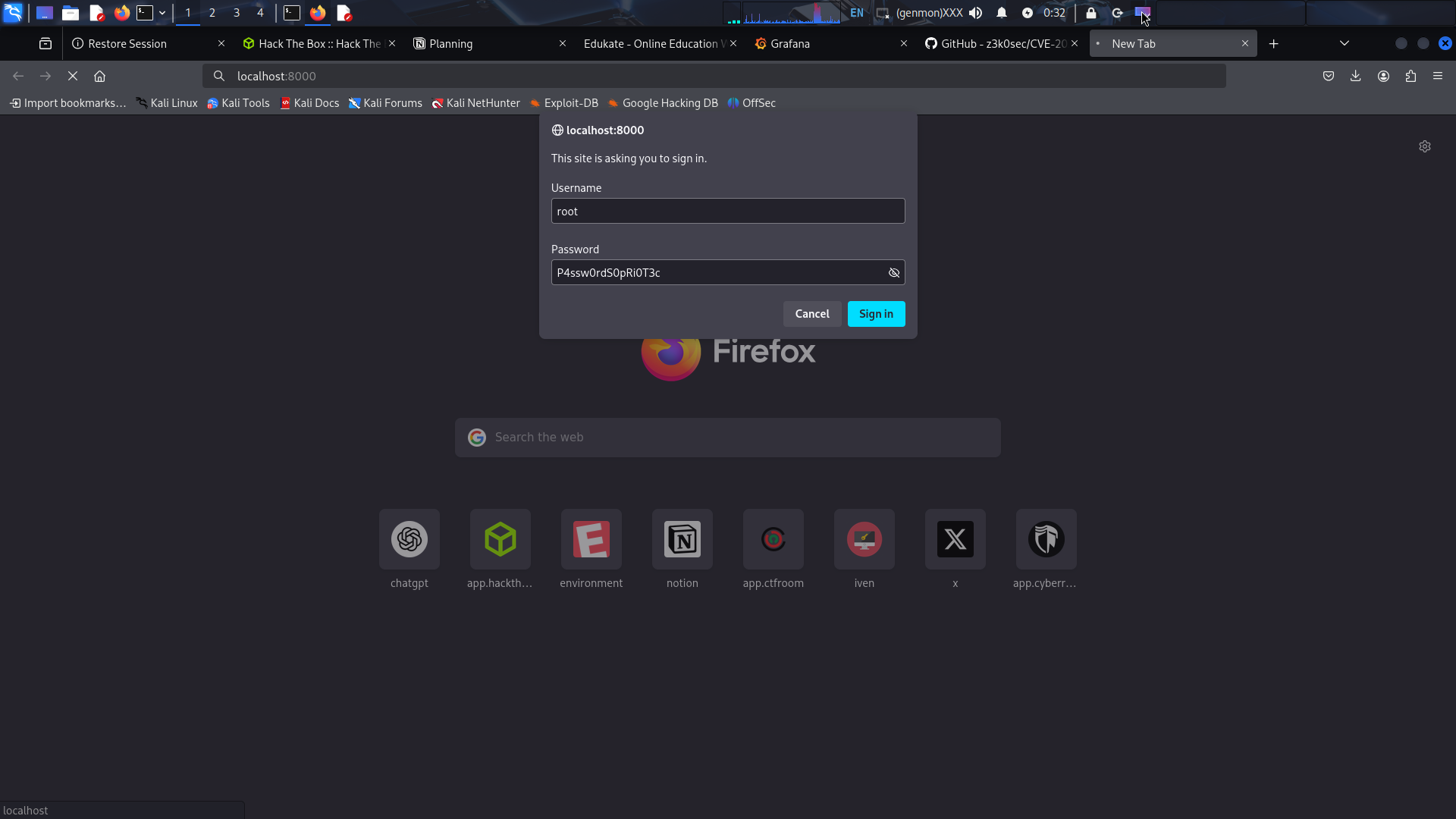Cancel the sign-in dialog
The width and height of the screenshot is (1456, 819).
pyautogui.click(x=811, y=314)
